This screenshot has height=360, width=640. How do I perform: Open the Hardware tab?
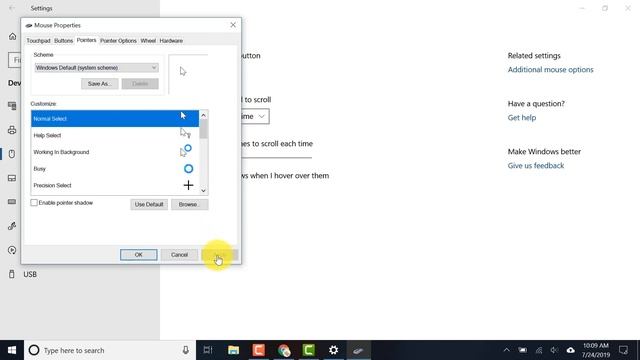coord(171,41)
